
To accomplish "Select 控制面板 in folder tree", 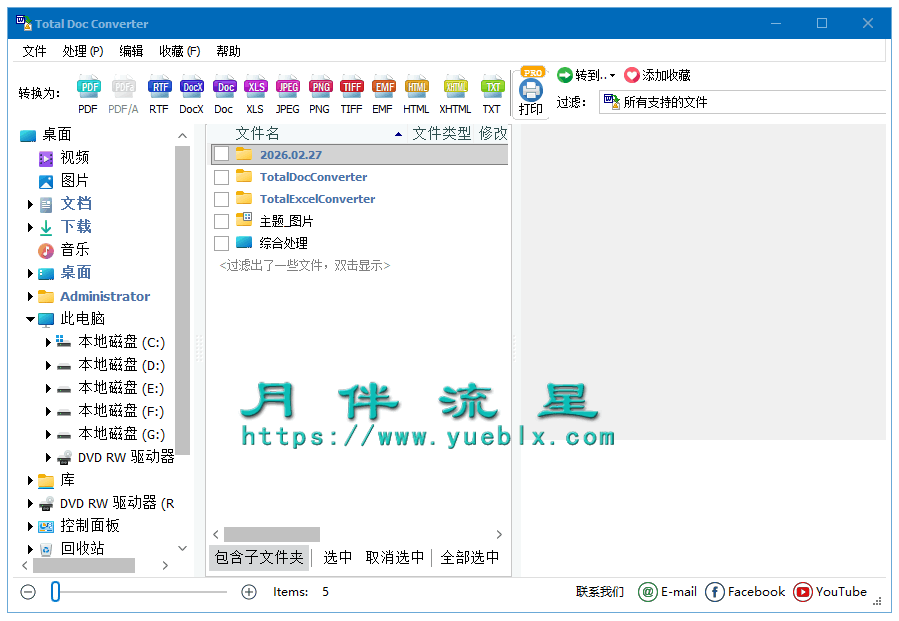I will 90,526.
